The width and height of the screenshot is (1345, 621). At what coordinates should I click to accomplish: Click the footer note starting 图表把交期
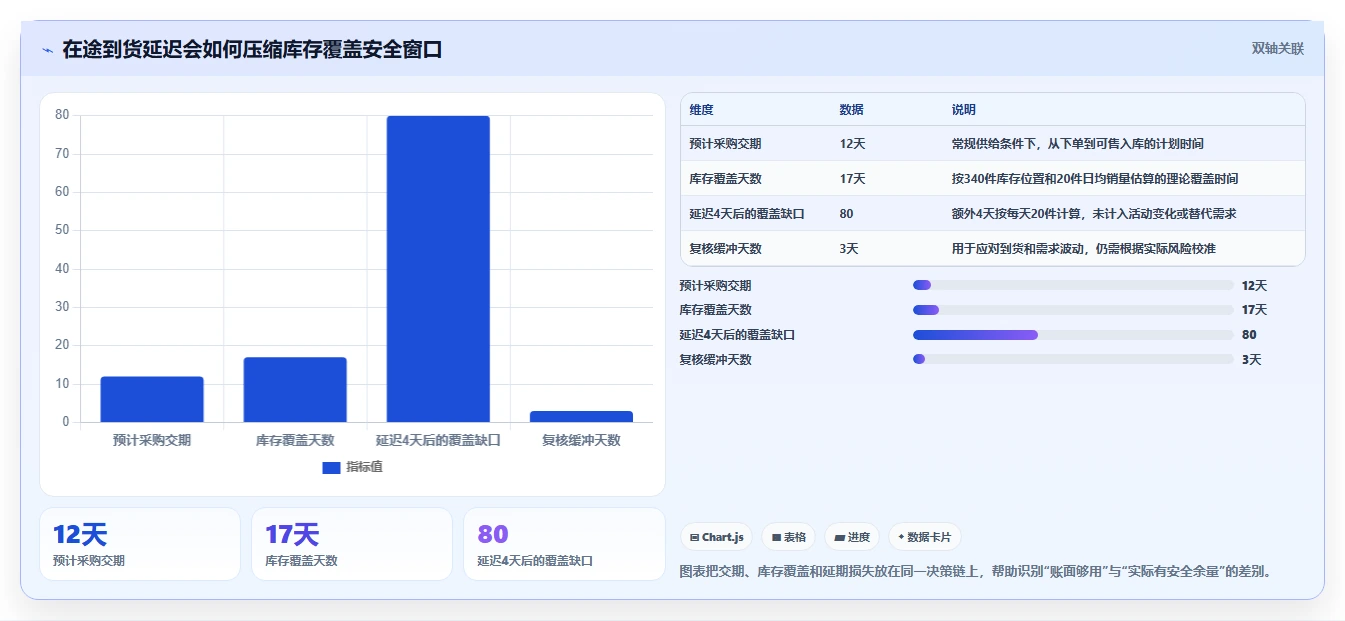tap(975, 572)
